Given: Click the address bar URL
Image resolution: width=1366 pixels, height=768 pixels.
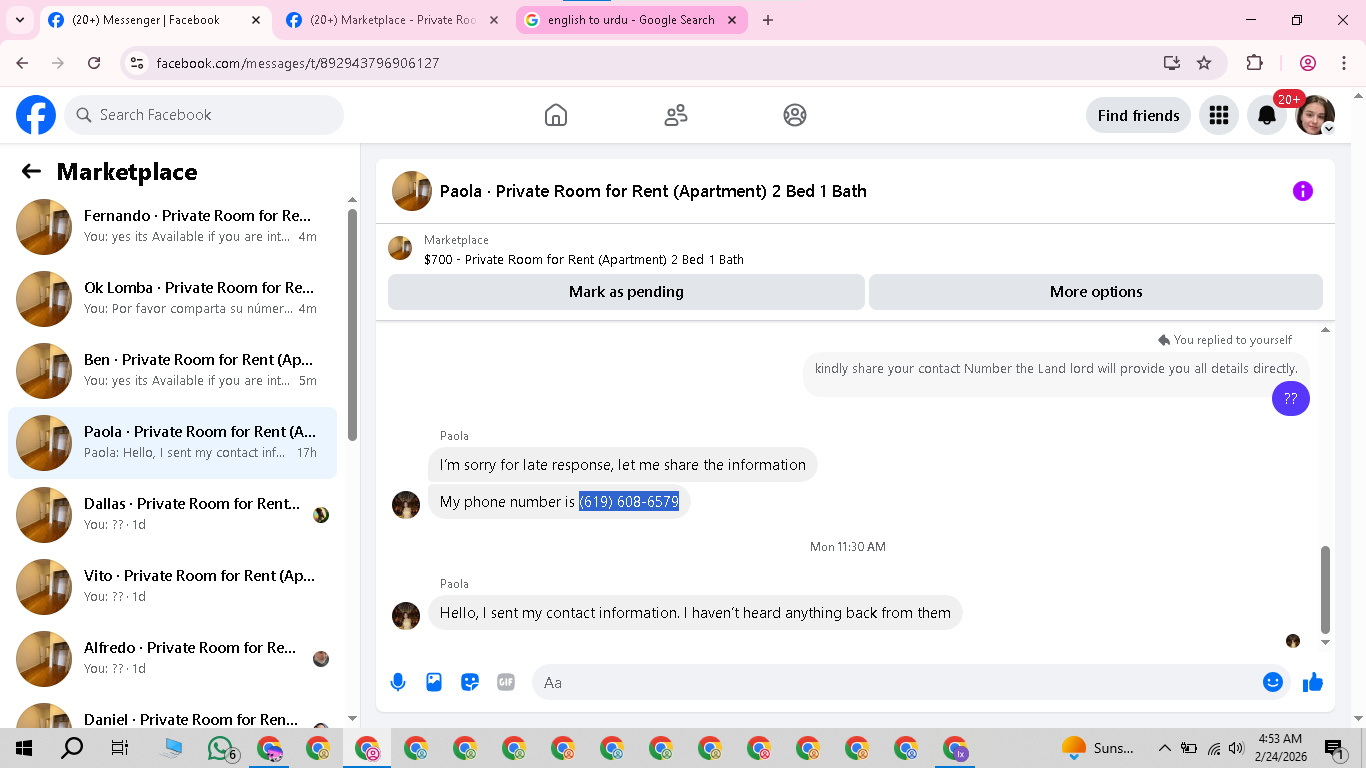Looking at the screenshot, I should (298, 63).
